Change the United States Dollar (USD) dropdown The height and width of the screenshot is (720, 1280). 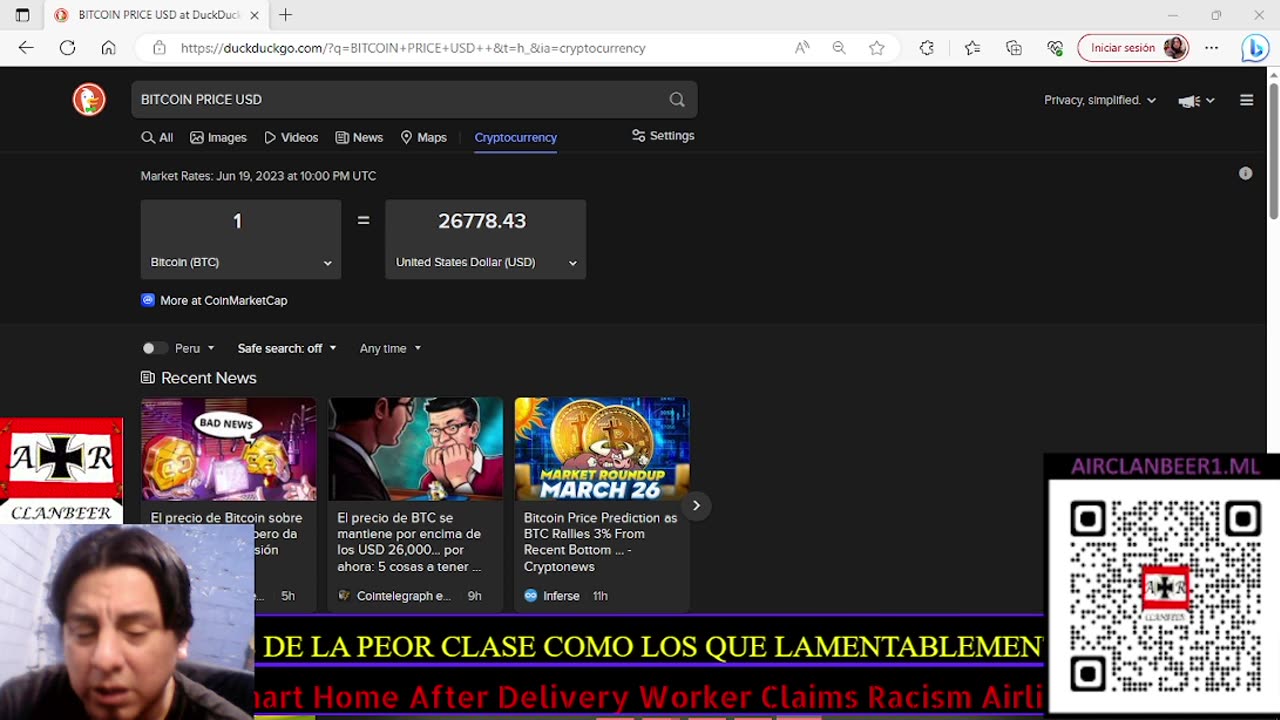(486, 262)
